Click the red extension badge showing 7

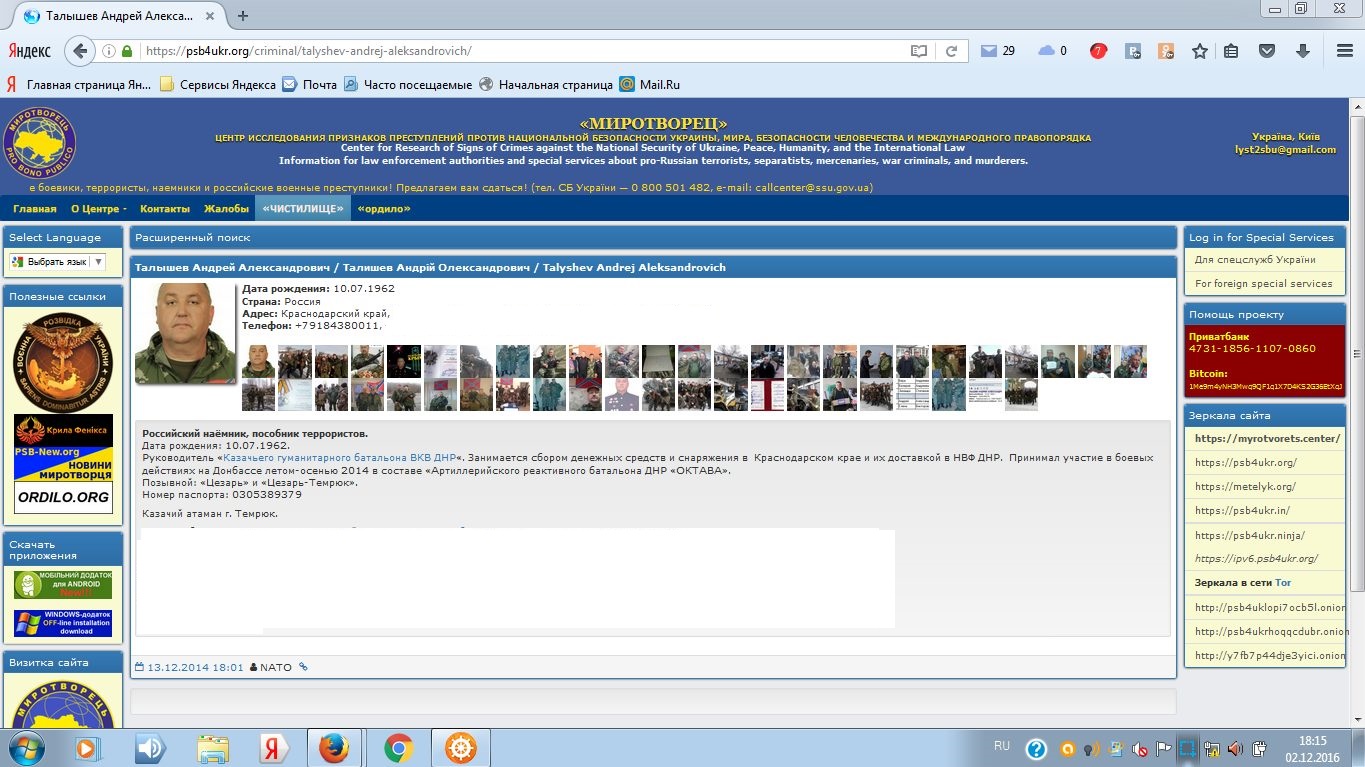pyautogui.click(x=1098, y=51)
